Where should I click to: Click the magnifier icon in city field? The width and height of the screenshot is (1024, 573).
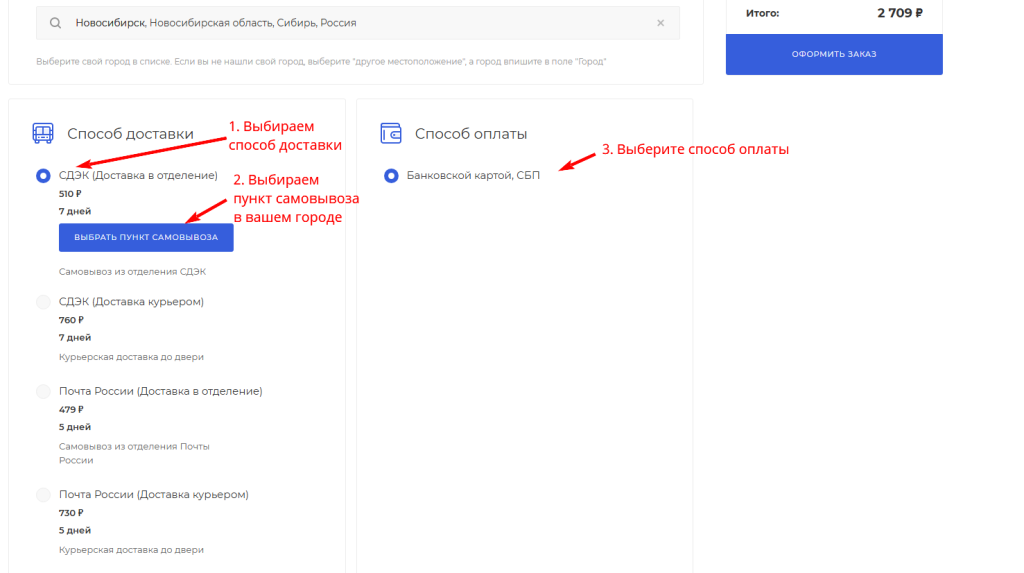54,23
